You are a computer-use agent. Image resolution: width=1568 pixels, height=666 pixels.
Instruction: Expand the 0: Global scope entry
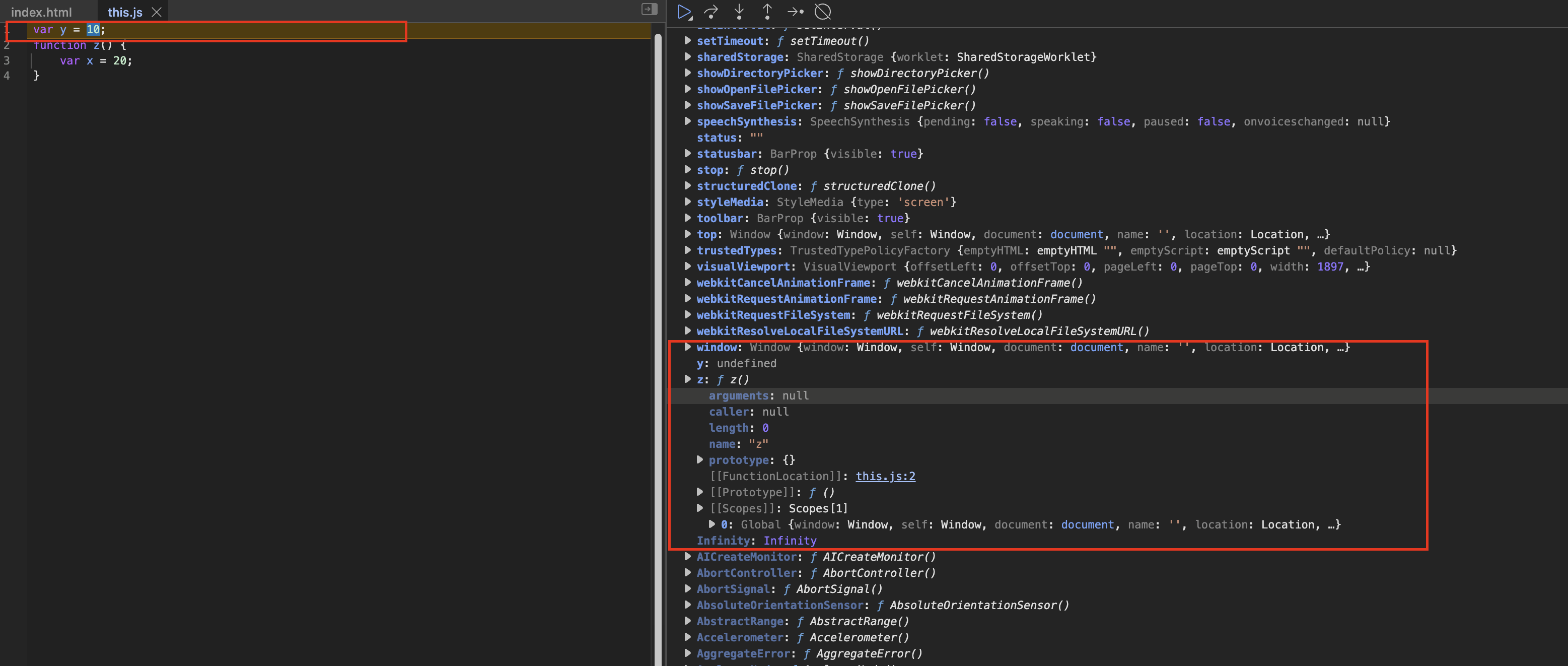click(711, 525)
